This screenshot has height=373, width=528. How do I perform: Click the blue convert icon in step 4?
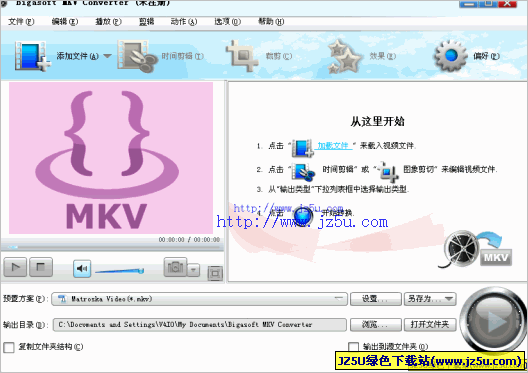[303, 215]
